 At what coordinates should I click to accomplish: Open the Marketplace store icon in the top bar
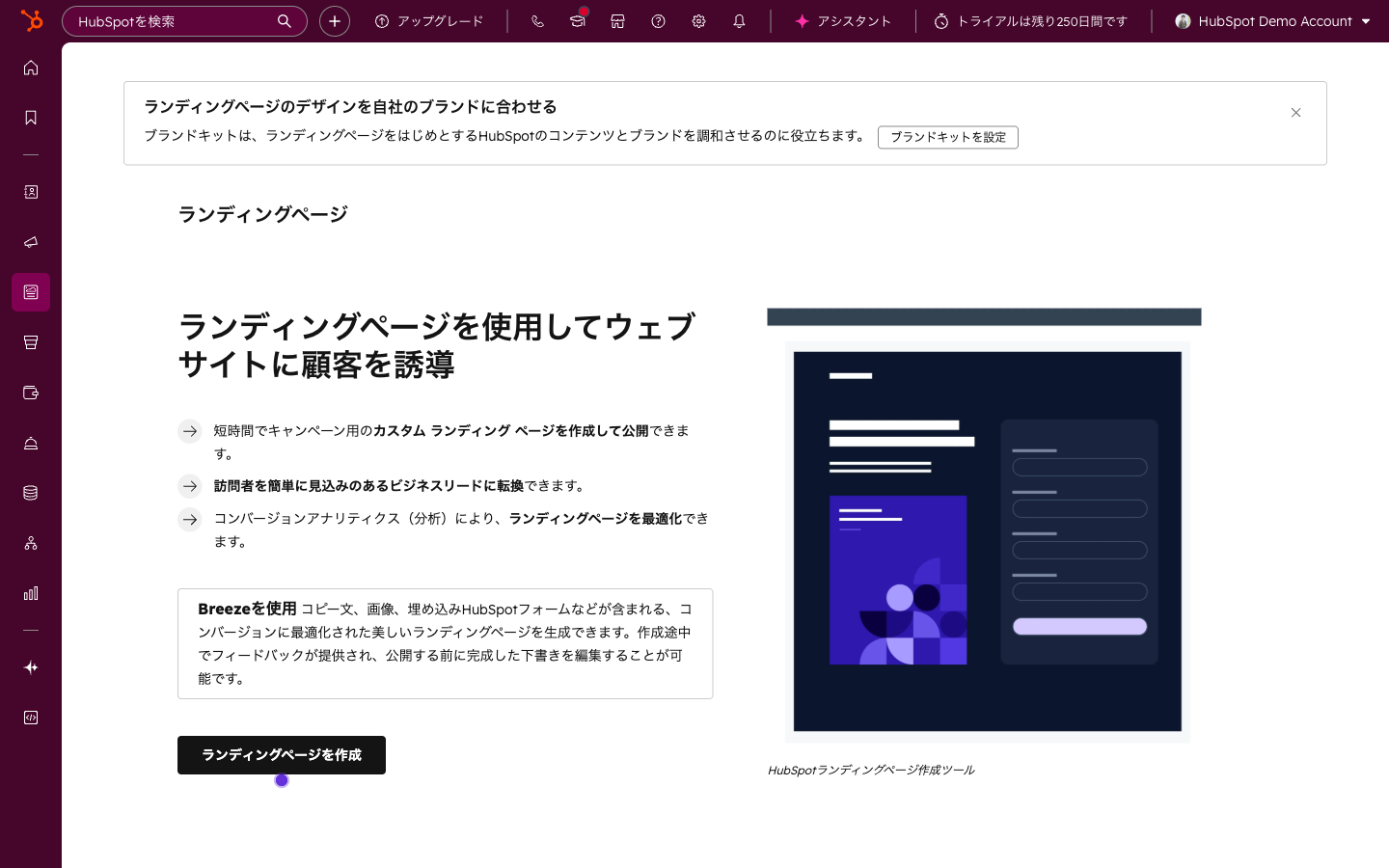coord(618,21)
